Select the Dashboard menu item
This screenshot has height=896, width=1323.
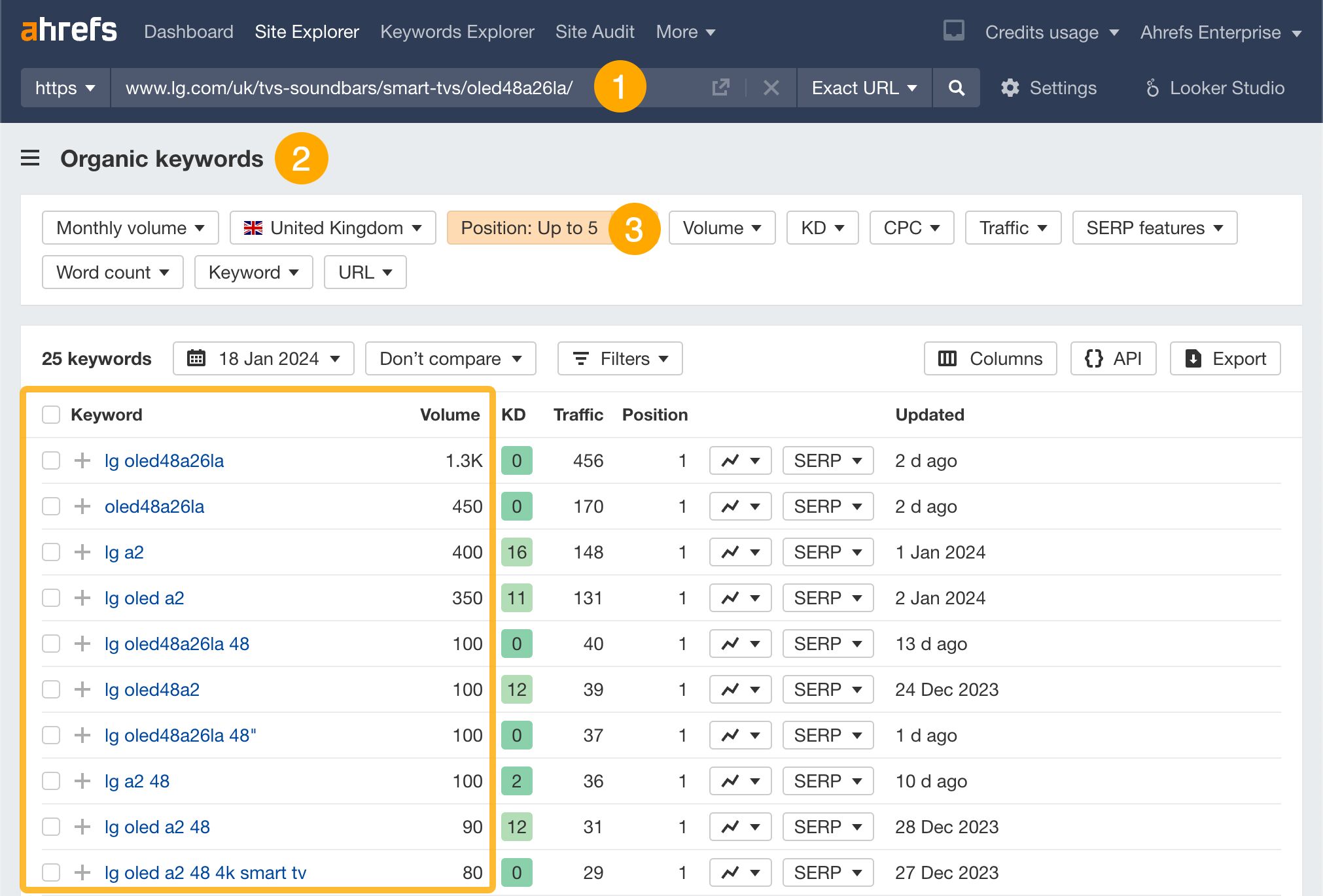[188, 31]
